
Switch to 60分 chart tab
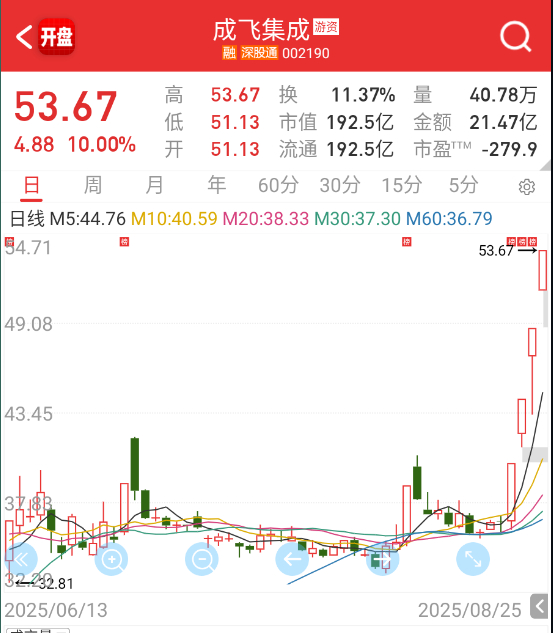pyautogui.click(x=278, y=186)
